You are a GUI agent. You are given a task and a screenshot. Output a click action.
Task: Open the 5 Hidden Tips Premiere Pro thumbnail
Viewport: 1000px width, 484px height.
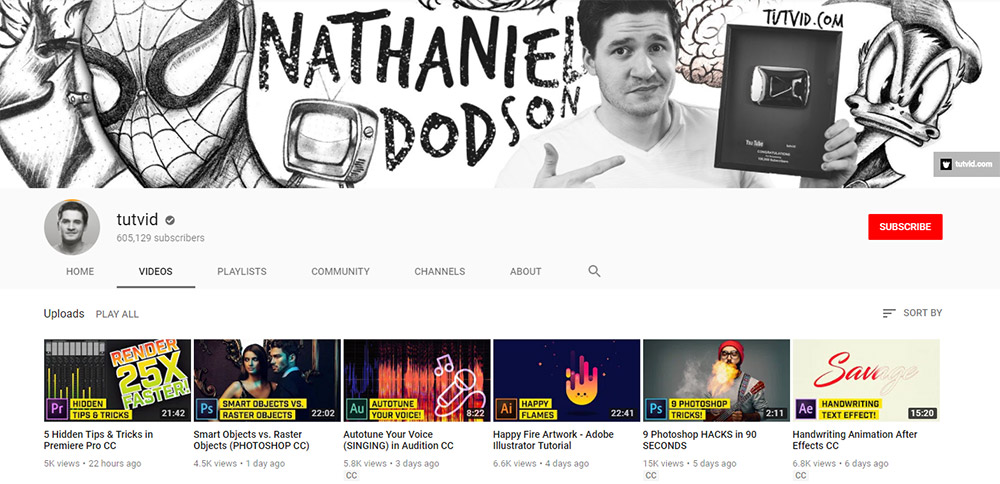tap(117, 380)
